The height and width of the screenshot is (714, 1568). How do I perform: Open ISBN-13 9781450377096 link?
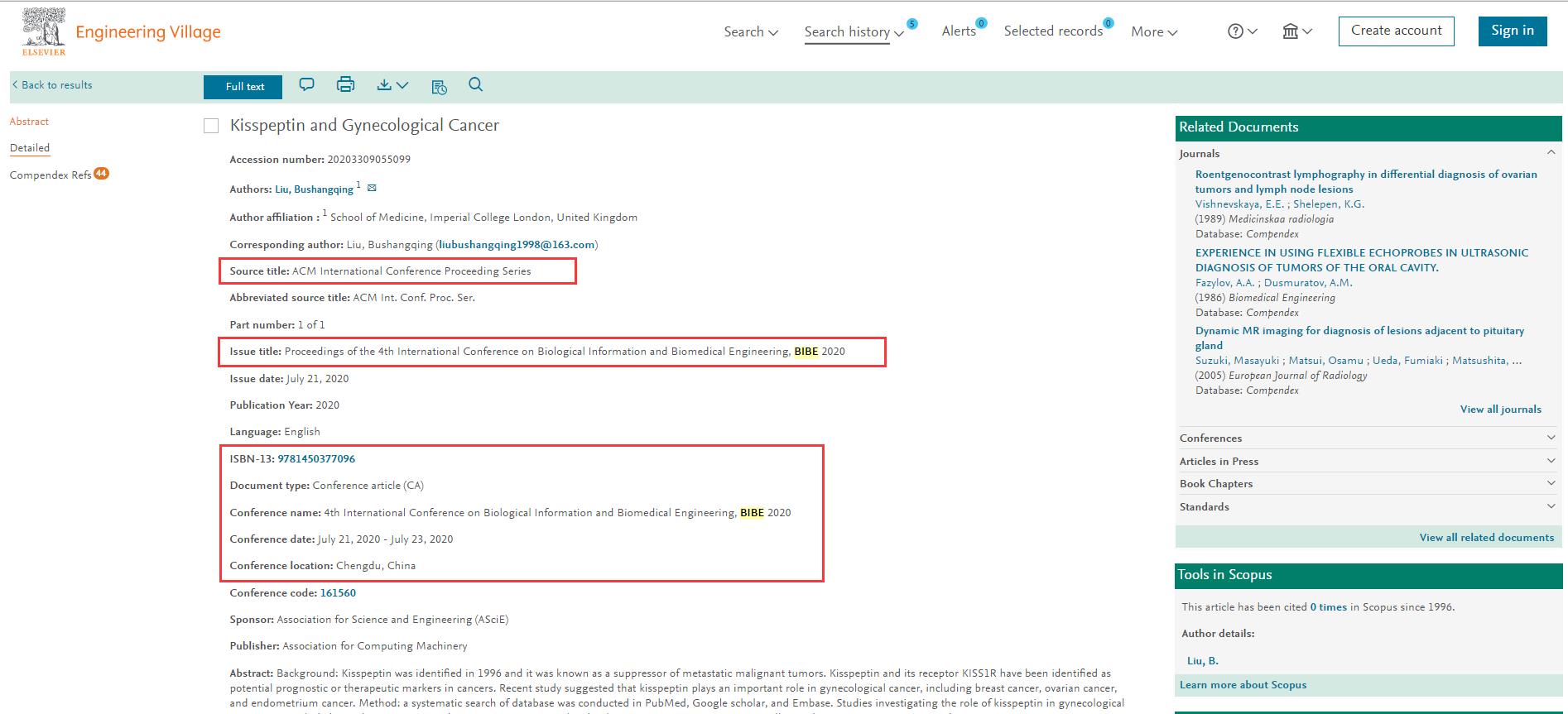[x=316, y=459]
